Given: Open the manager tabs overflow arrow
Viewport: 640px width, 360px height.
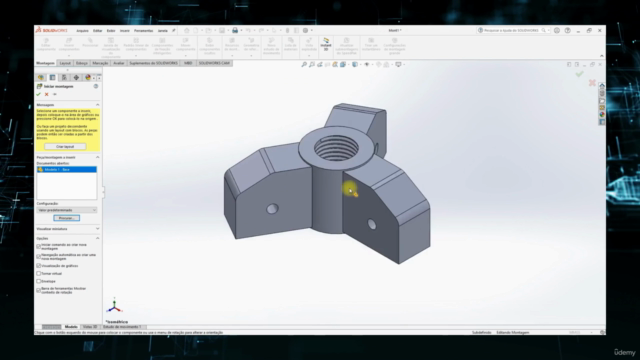Looking at the screenshot, I should (x=99, y=78).
